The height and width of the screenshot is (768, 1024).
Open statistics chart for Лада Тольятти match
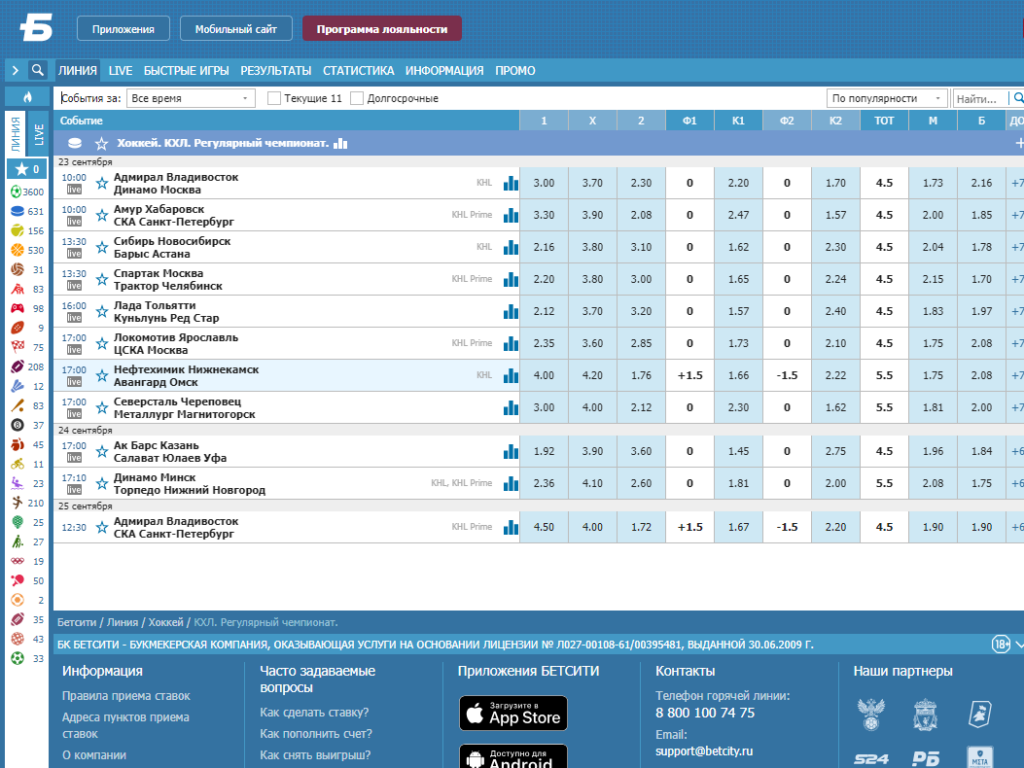[511, 312]
